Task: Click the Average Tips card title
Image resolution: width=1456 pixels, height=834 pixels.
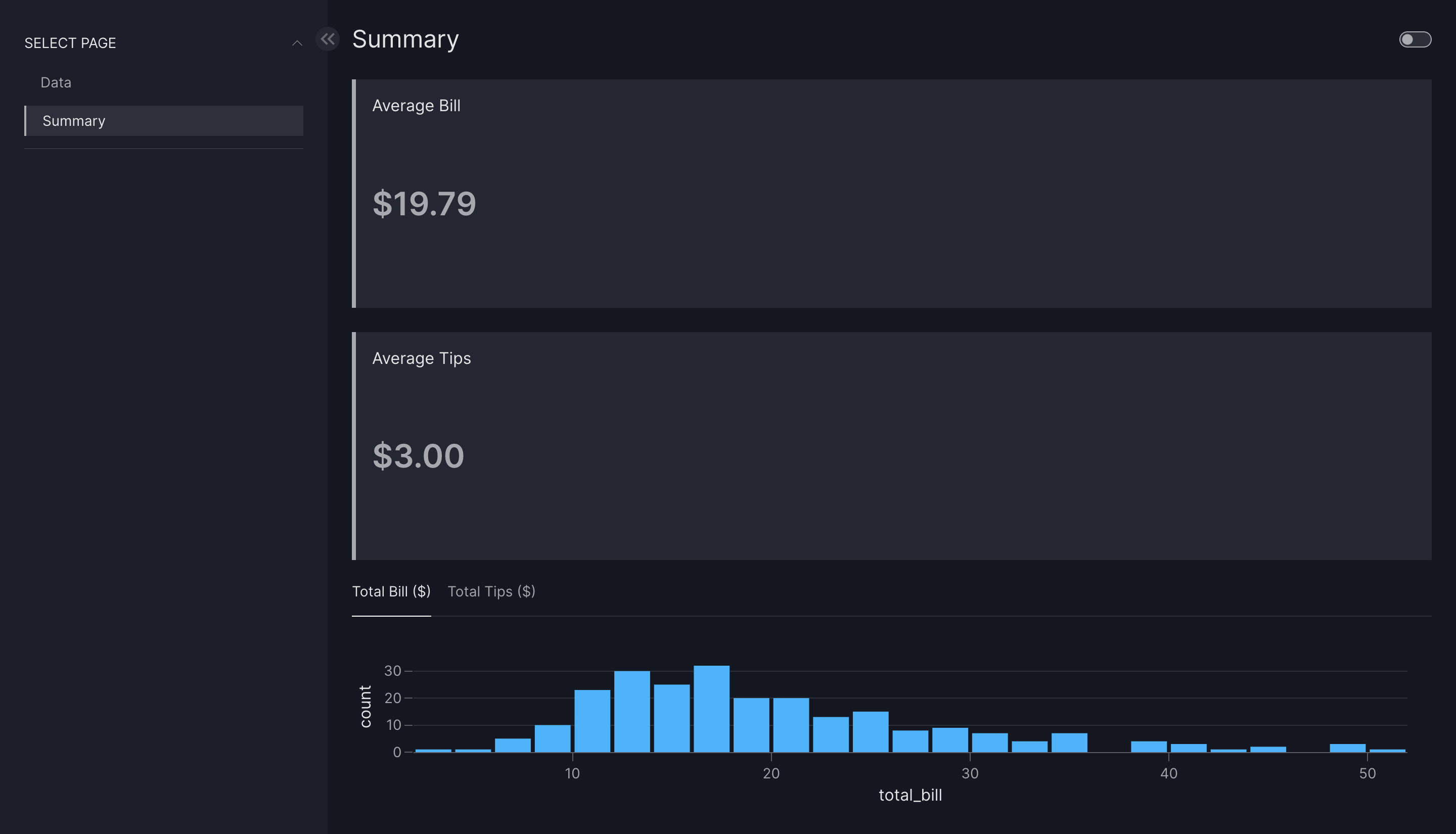Action: click(422, 358)
